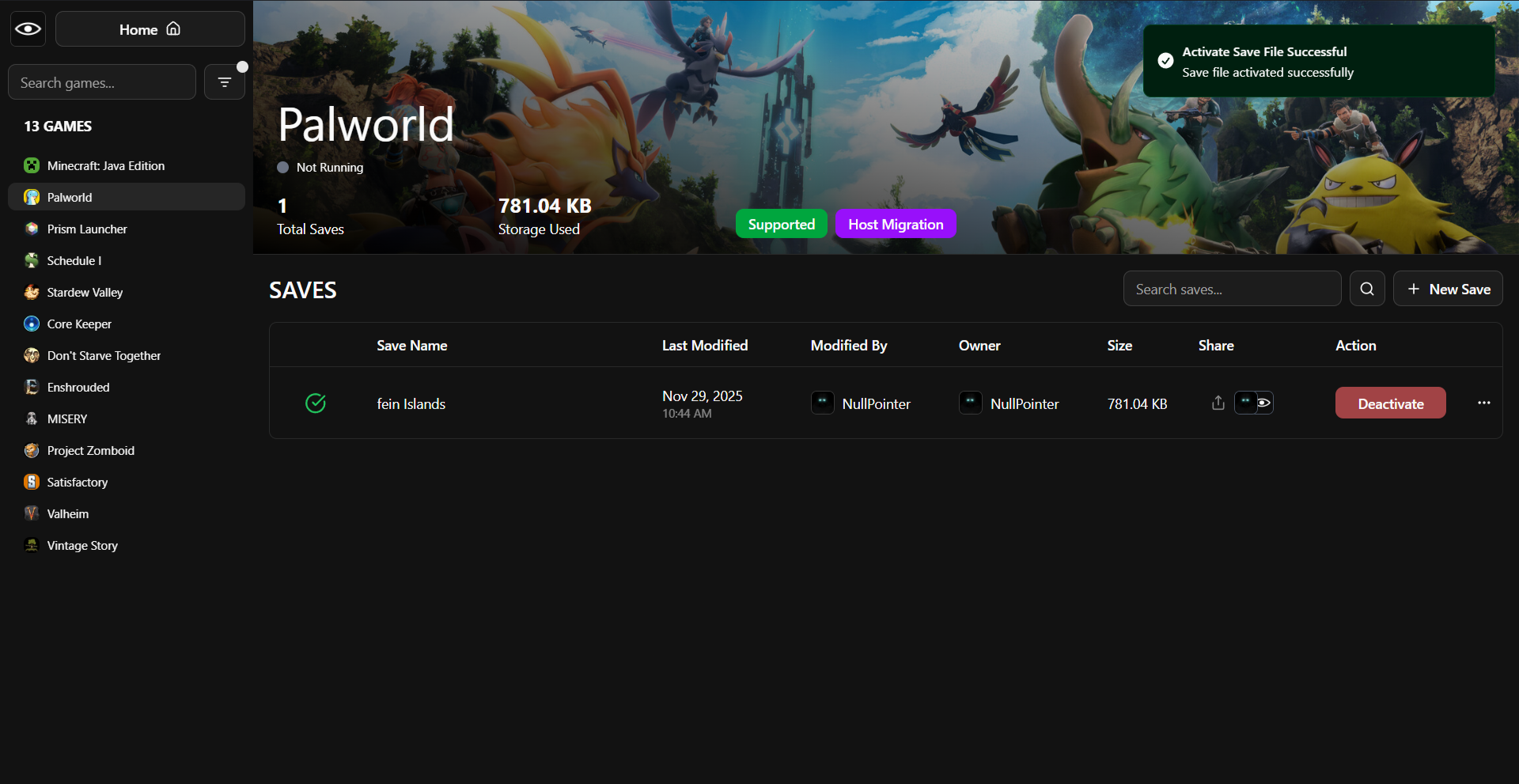Open Project Zomboid from sidebar
This screenshot has height=784, width=1519.
click(x=127, y=450)
